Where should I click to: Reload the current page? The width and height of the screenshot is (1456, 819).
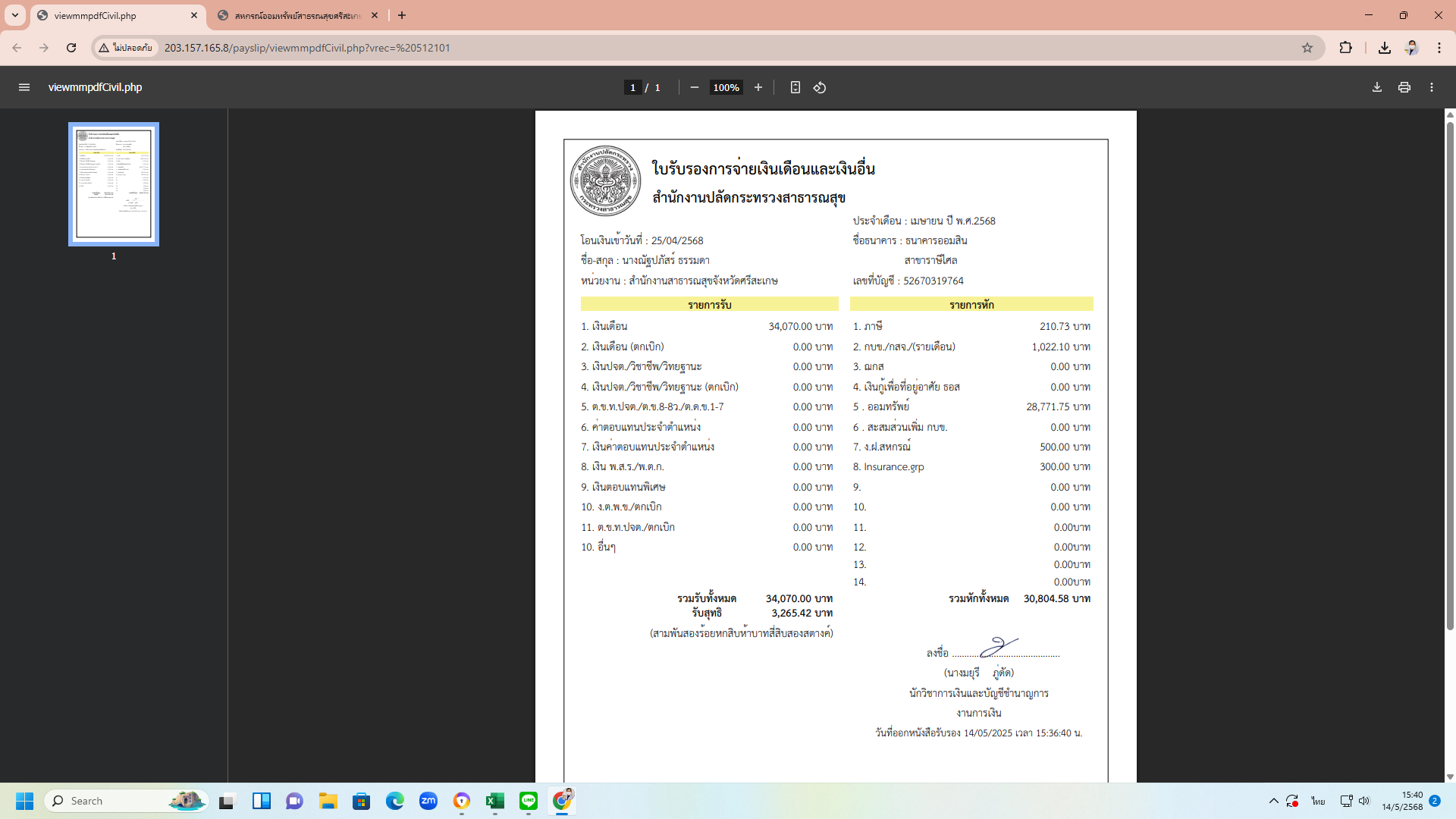coord(71,48)
